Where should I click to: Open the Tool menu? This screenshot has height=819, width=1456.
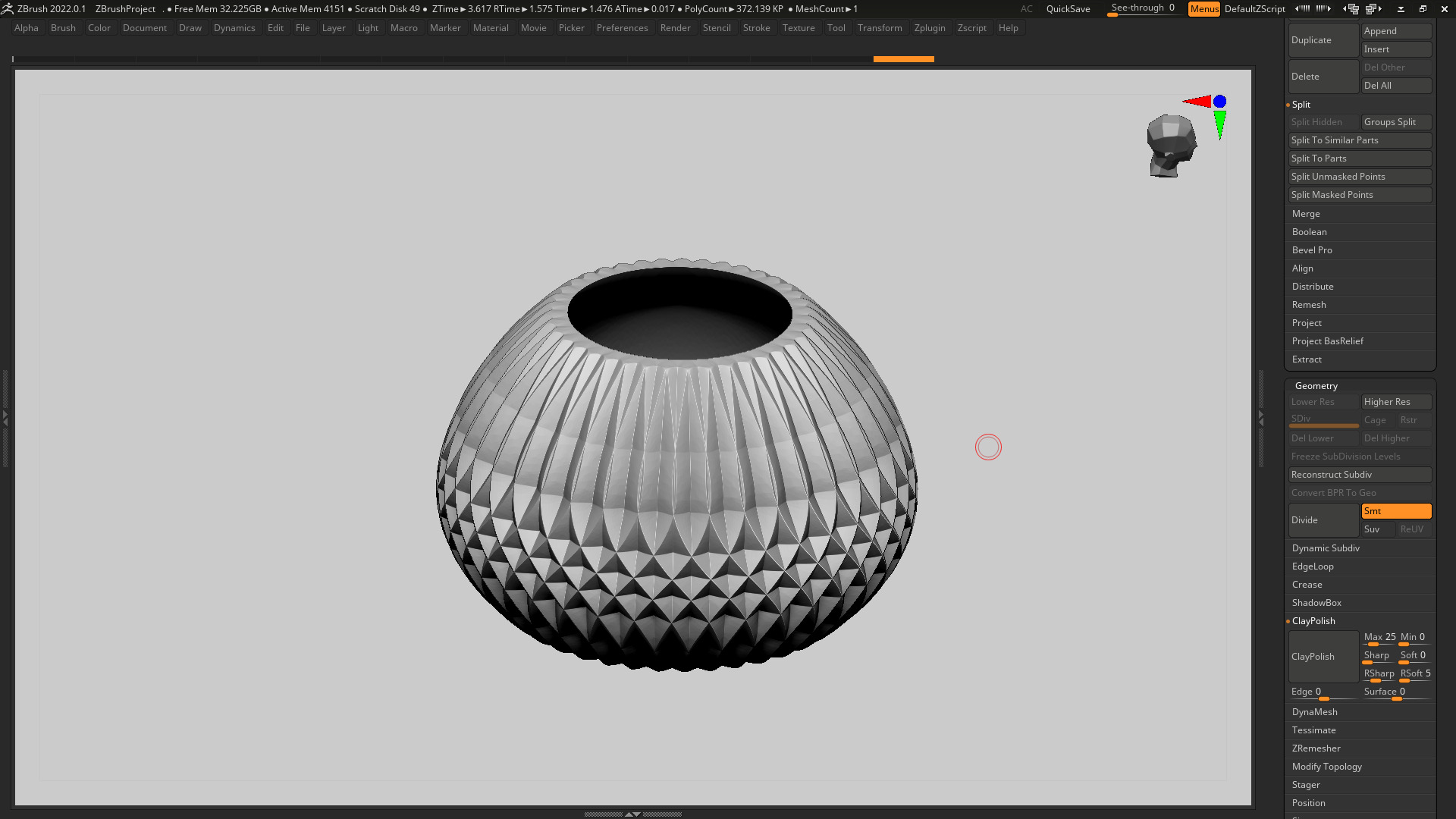coord(836,28)
